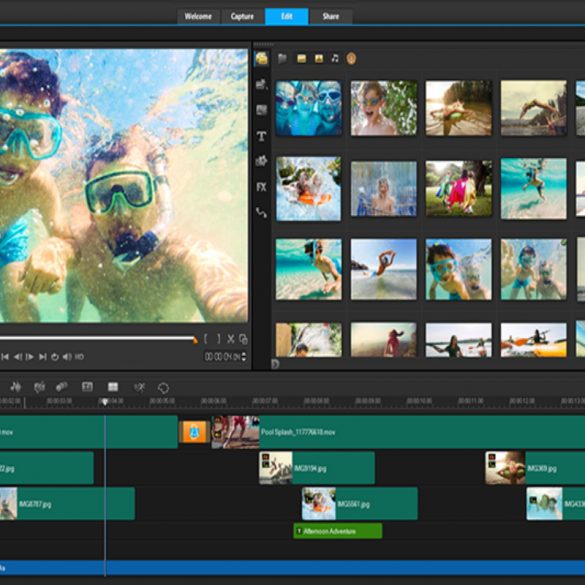Image resolution: width=585 pixels, height=585 pixels.
Task: Set the mark-out bracket point
Action: [218, 339]
